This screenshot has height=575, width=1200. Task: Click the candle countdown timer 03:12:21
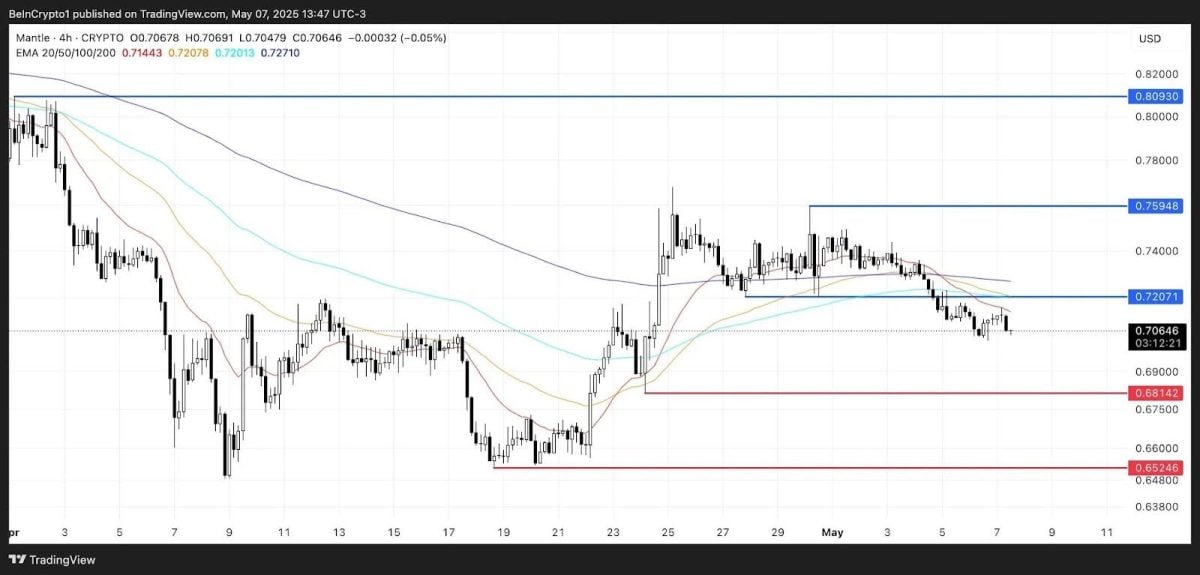pos(1155,342)
